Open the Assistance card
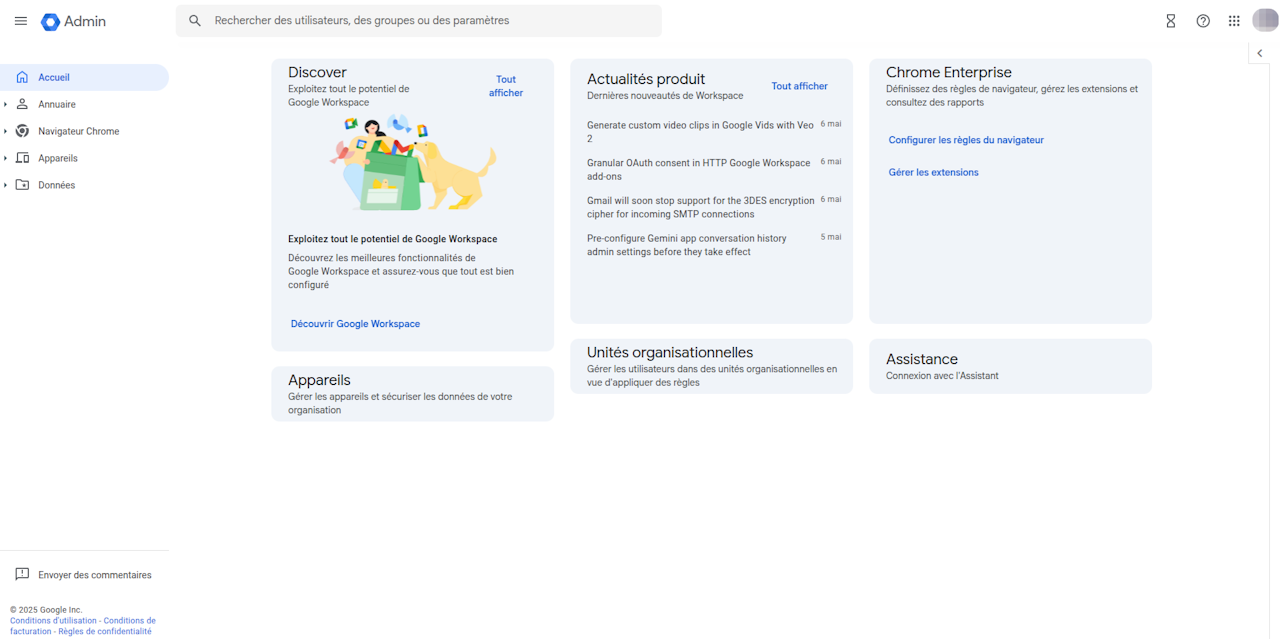This screenshot has width=1280, height=639. click(x=1010, y=366)
